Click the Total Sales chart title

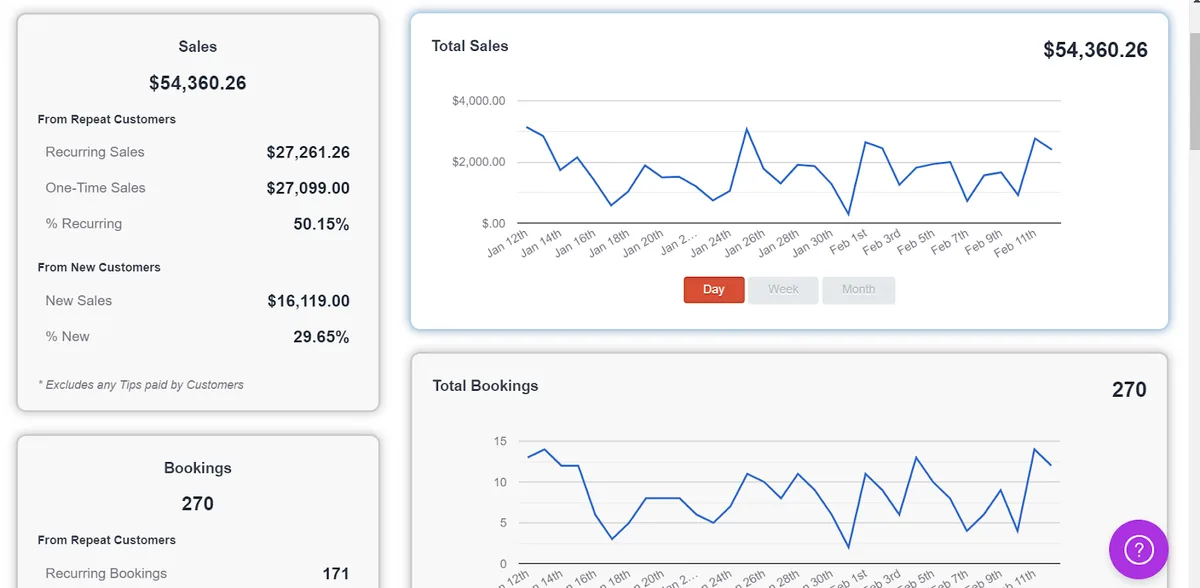pos(470,46)
